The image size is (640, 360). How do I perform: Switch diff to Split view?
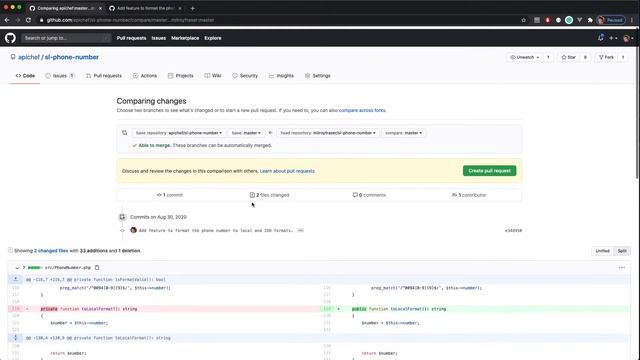(622, 251)
